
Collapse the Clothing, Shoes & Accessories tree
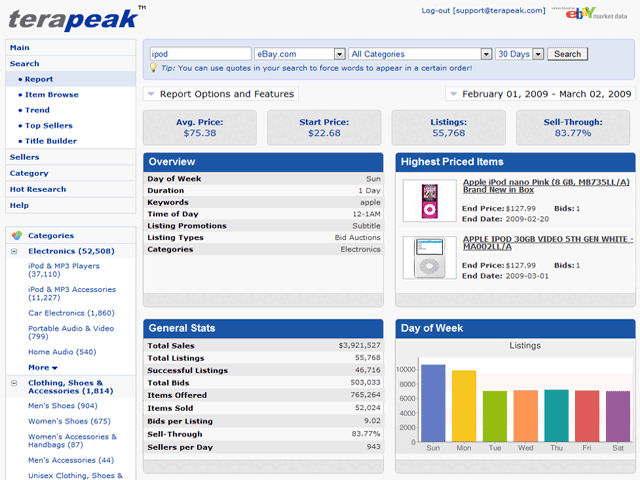(14, 383)
